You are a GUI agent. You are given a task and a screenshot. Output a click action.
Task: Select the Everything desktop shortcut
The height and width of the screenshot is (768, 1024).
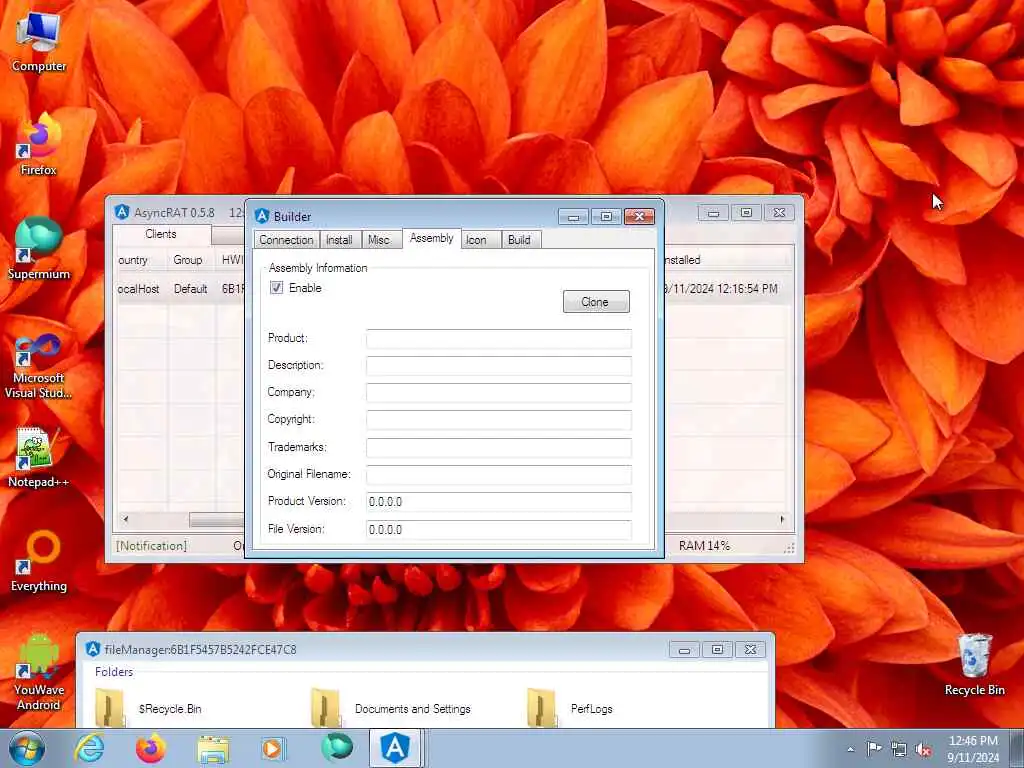tap(39, 561)
